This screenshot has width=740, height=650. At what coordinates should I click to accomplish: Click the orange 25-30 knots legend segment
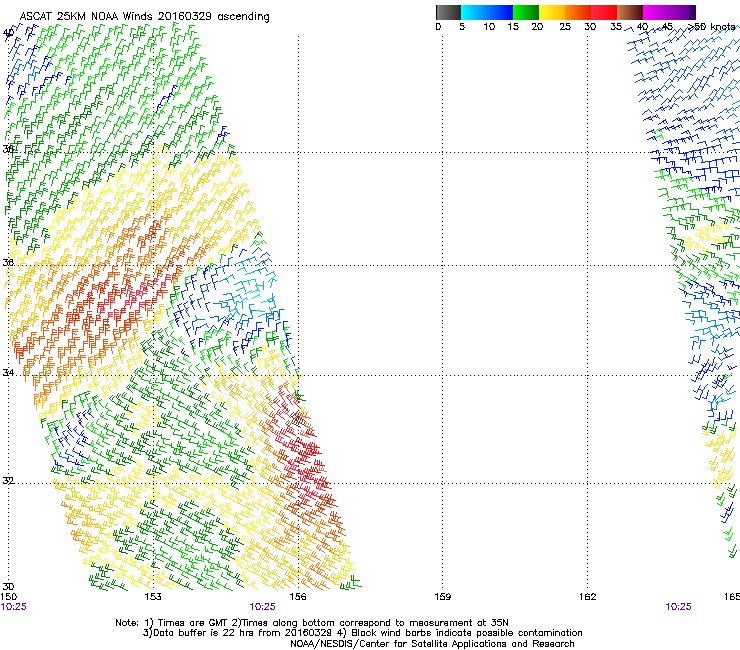(578, 12)
